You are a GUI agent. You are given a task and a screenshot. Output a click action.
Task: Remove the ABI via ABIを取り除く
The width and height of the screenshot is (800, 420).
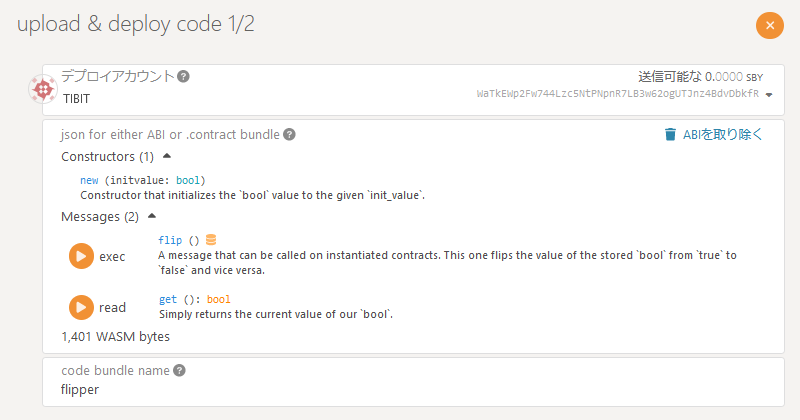(714, 134)
